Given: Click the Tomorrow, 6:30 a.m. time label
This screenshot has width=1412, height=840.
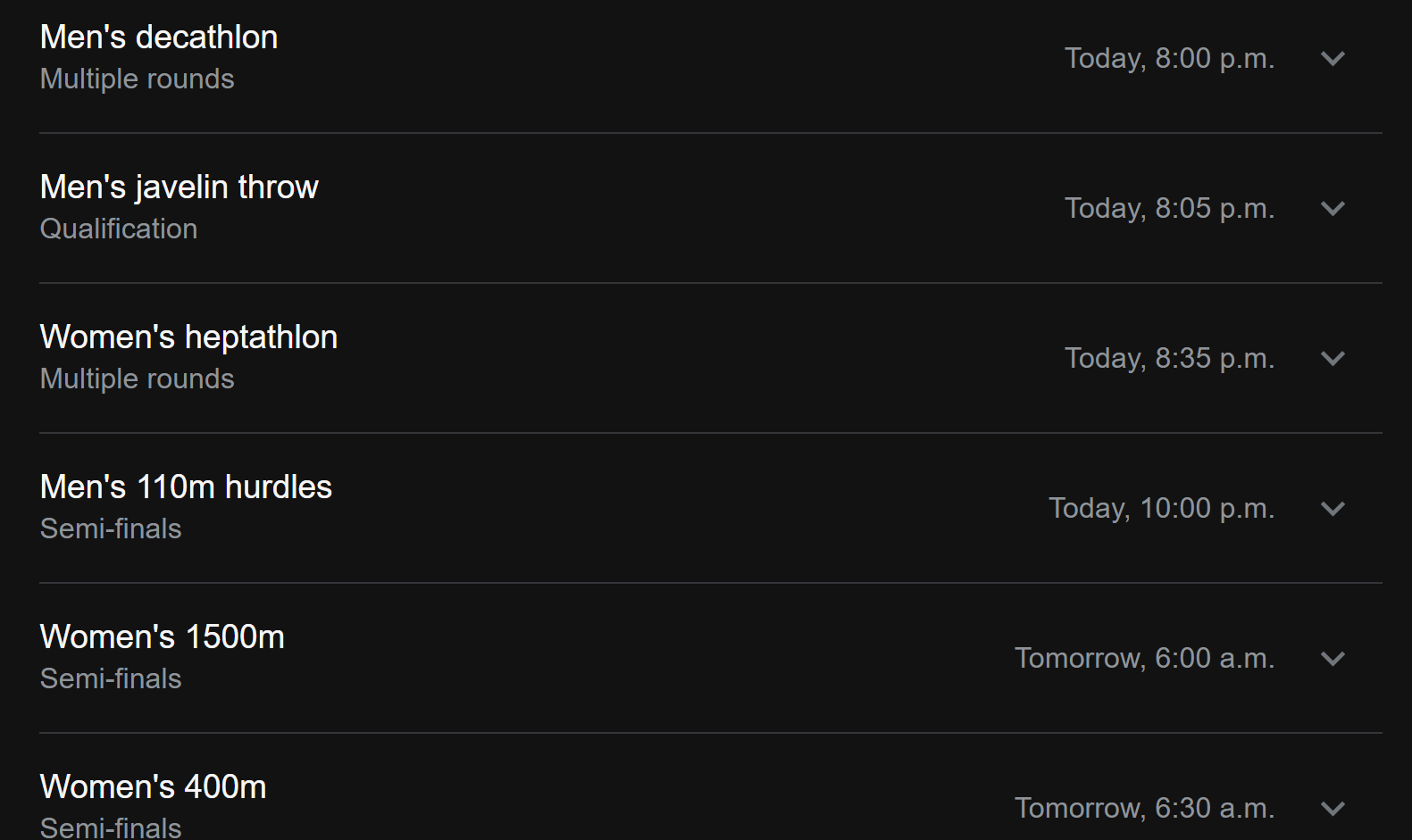Looking at the screenshot, I should [1144, 809].
